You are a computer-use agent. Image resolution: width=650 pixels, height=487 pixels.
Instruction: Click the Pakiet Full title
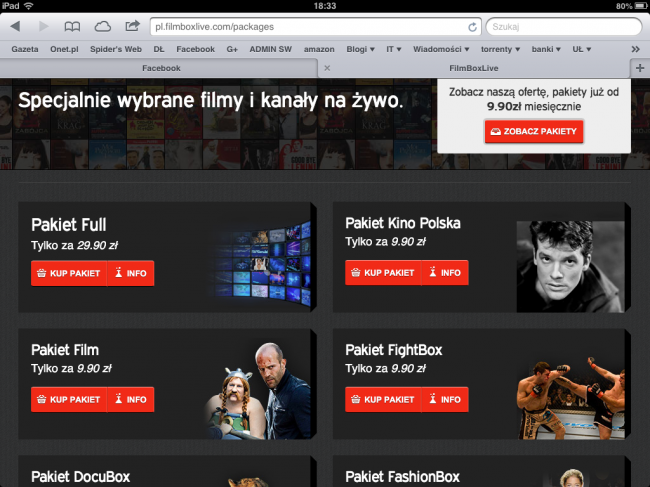pyautogui.click(x=69, y=225)
